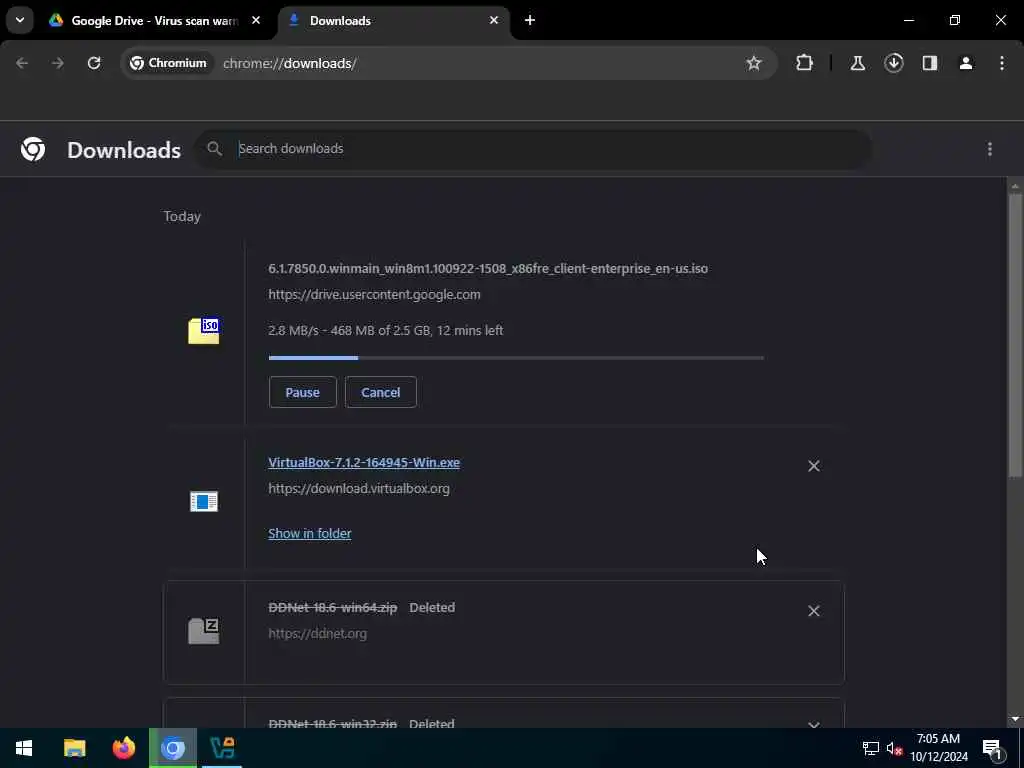Click the Chromium site info chip

tap(168, 63)
